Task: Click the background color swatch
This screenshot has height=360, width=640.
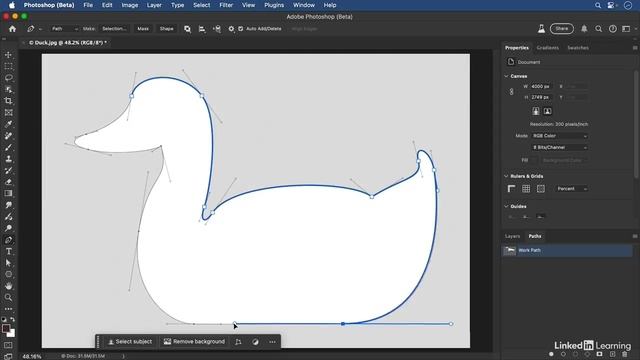Action: [x=11, y=334]
